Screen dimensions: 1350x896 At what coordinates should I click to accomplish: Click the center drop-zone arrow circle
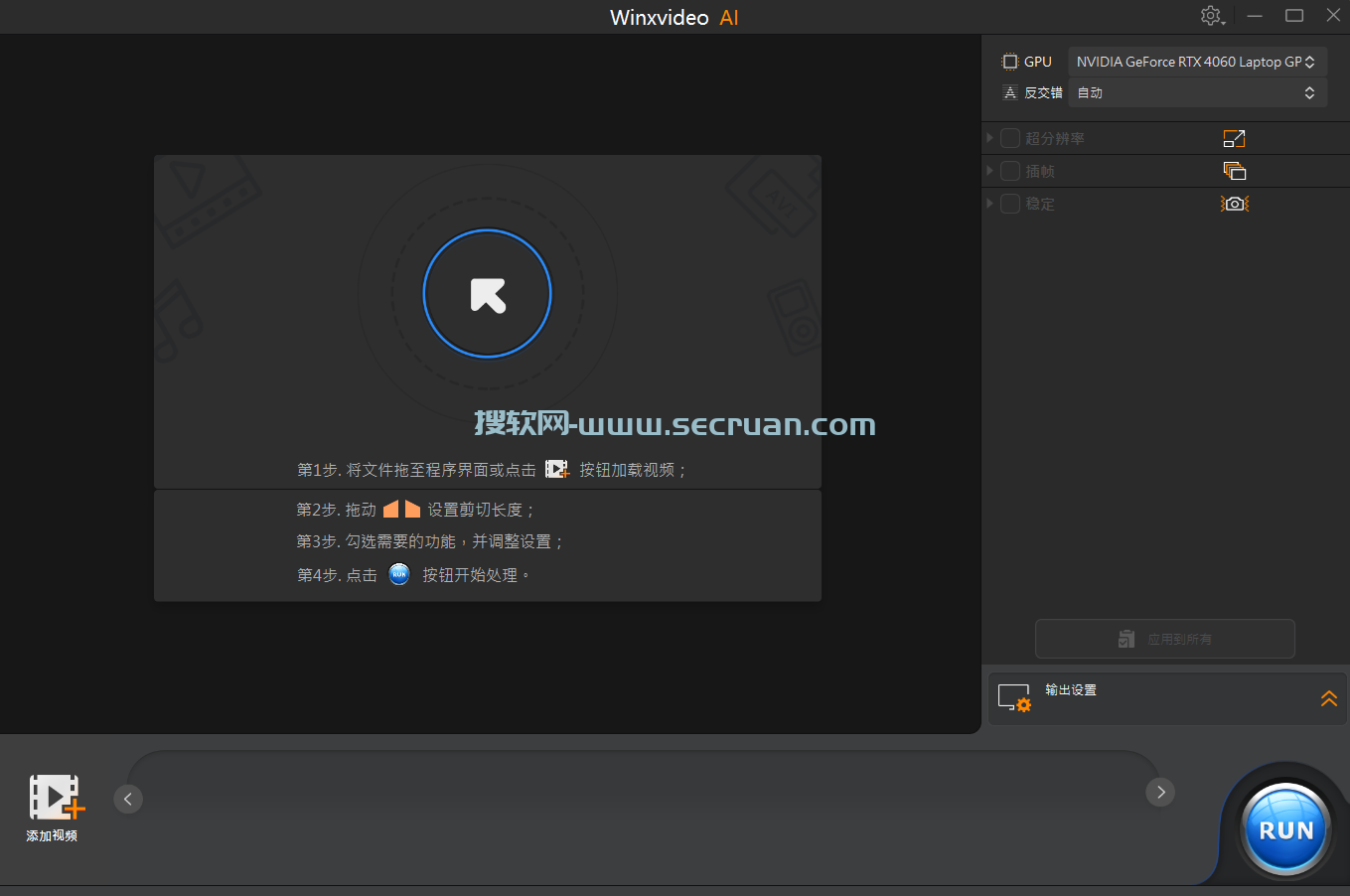pos(487,294)
